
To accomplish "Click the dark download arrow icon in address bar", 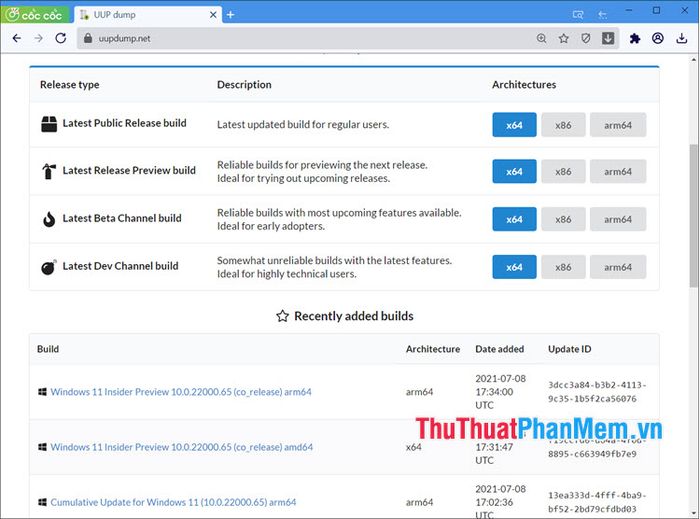I will pyautogui.click(x=608, y=38).
